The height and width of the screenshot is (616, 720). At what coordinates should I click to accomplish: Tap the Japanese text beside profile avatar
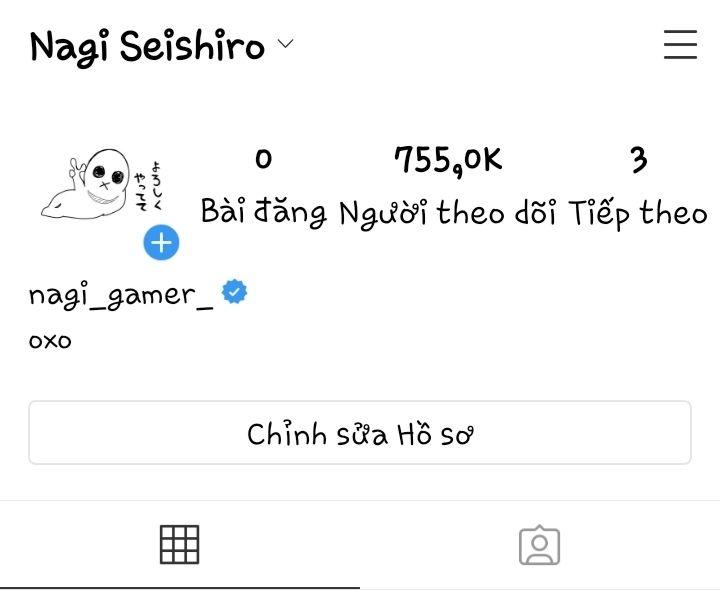click(x=148, y=185)
